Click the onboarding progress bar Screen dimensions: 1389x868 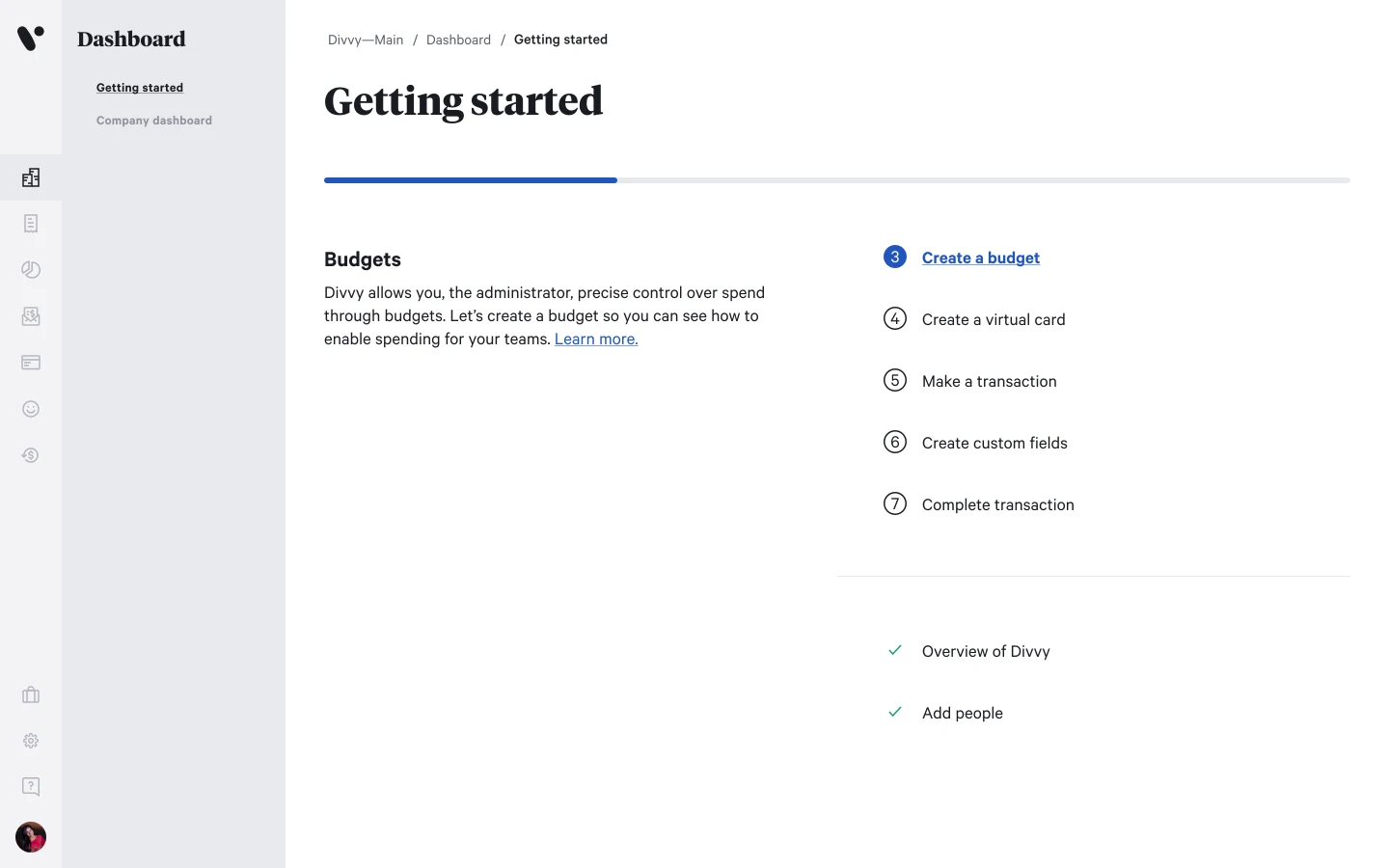click(837, 180)
